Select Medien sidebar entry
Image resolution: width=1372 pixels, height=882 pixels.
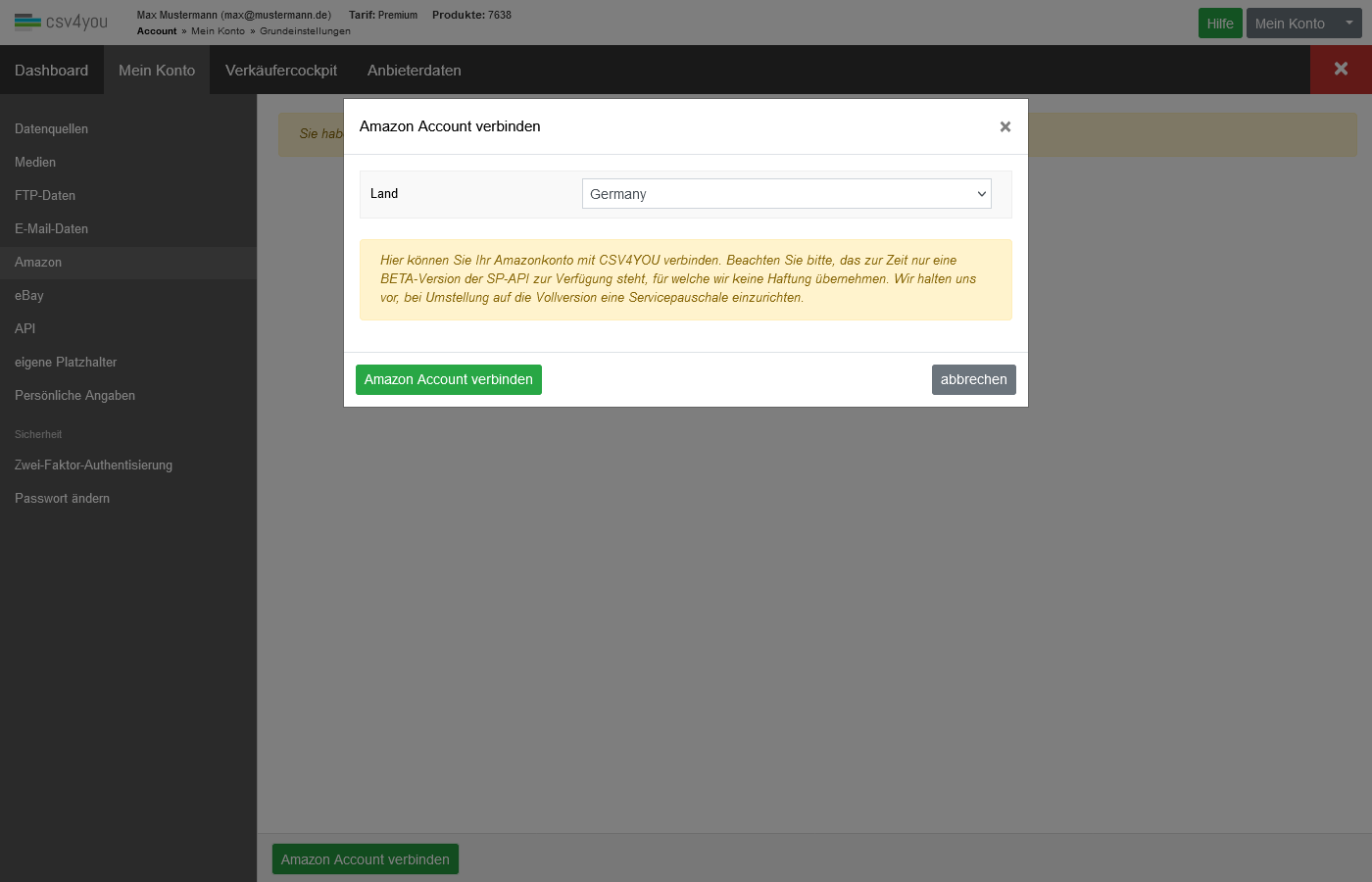35,163
